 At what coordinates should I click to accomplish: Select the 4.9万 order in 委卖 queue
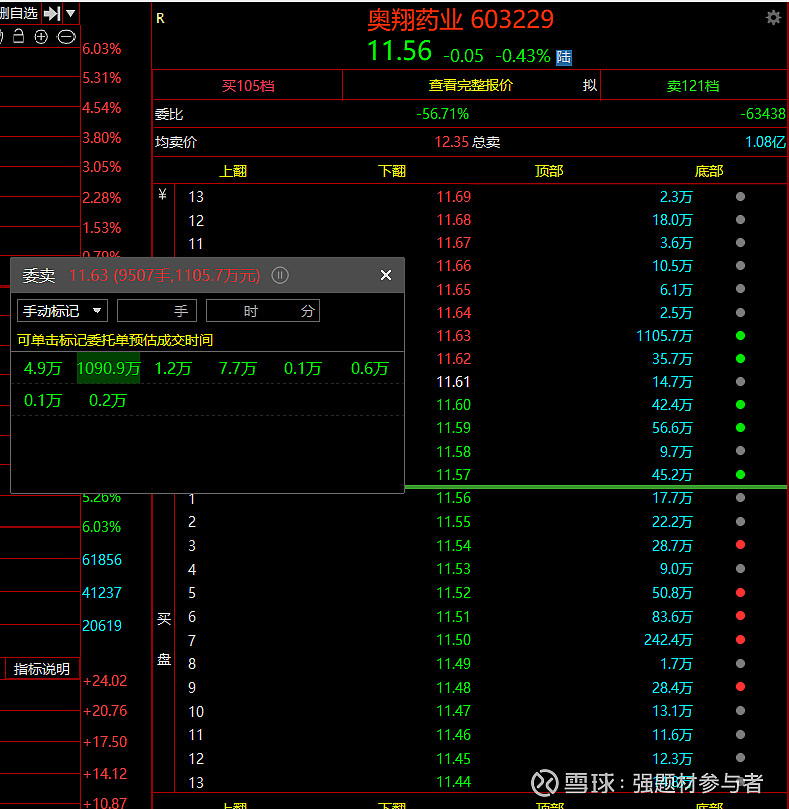tap(43, 368)
